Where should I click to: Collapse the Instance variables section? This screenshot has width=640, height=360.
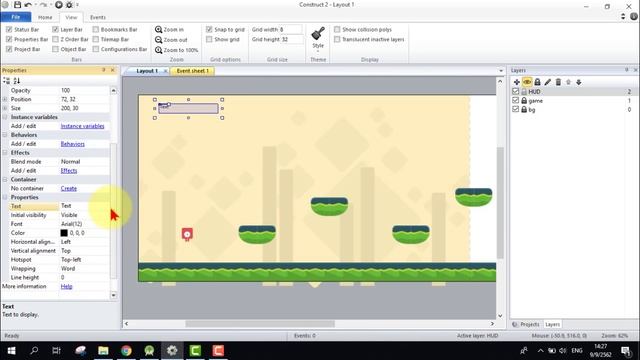5,117
